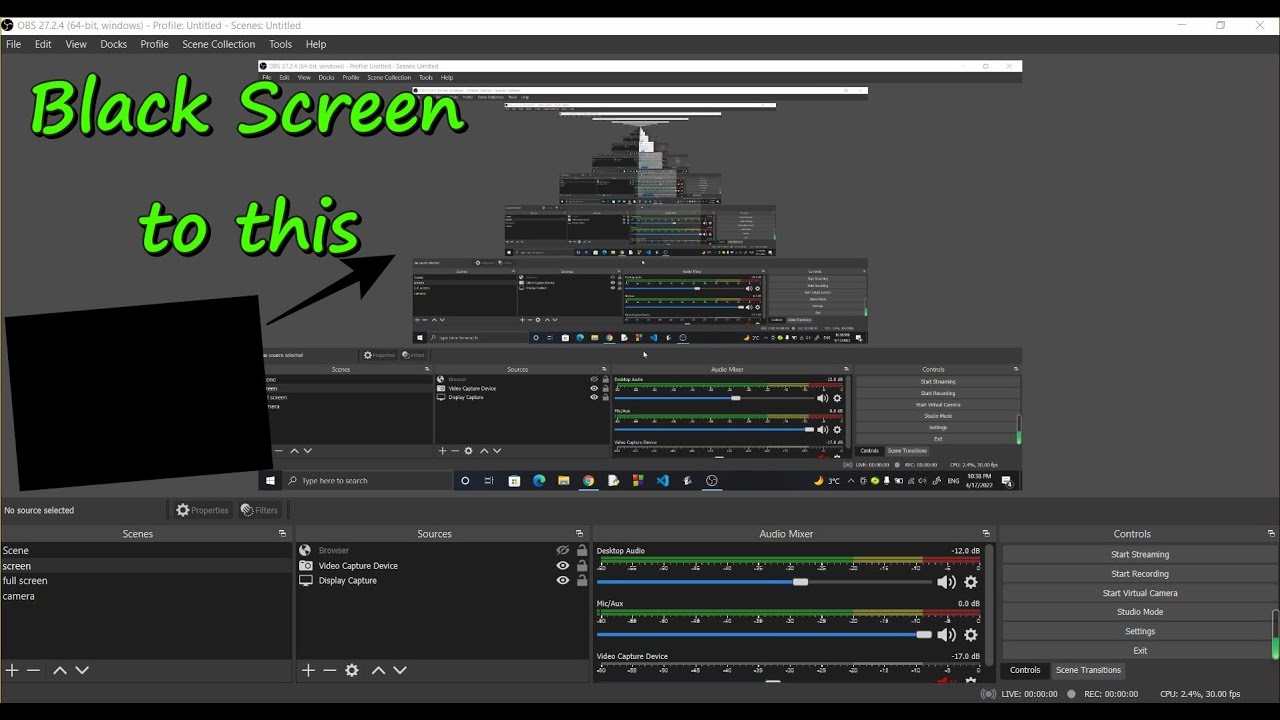The width and height of the screenshot is (1280, 720).
Task: Toggle lock on Display Capture source
Action: tap(582, 581)
